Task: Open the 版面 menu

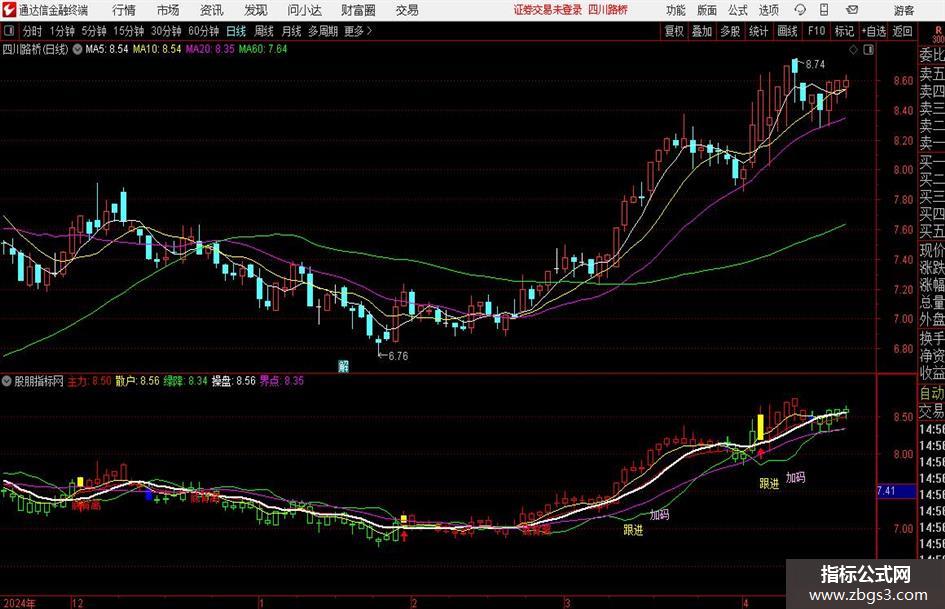Action: pos(707,10)
